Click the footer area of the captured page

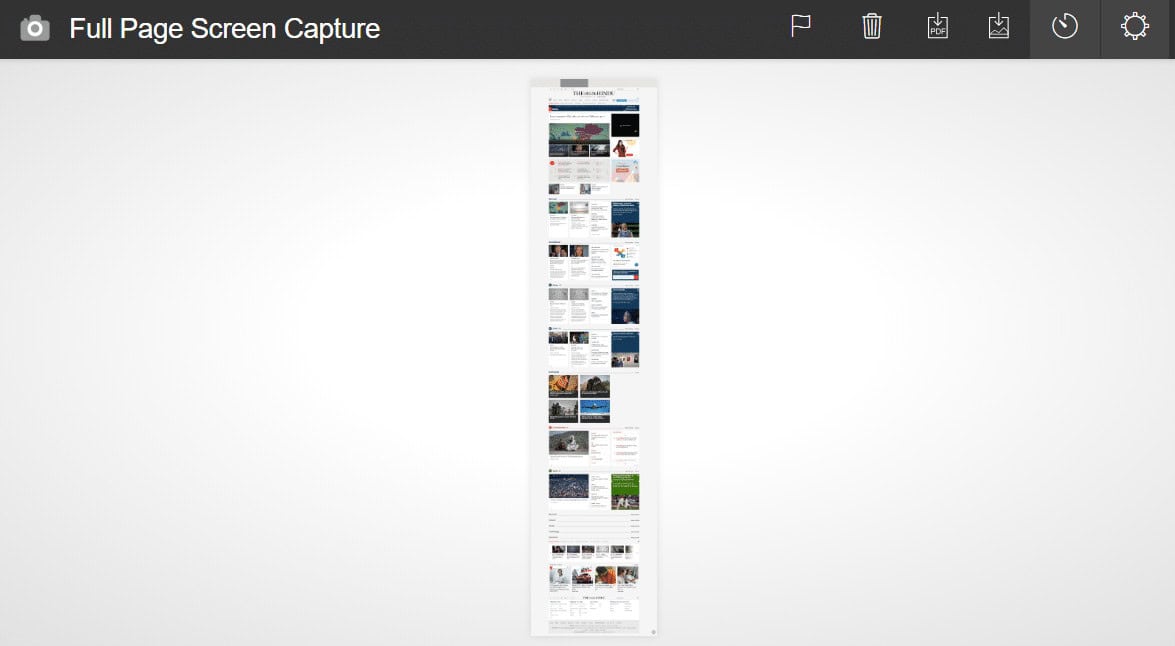coord(594,615)
